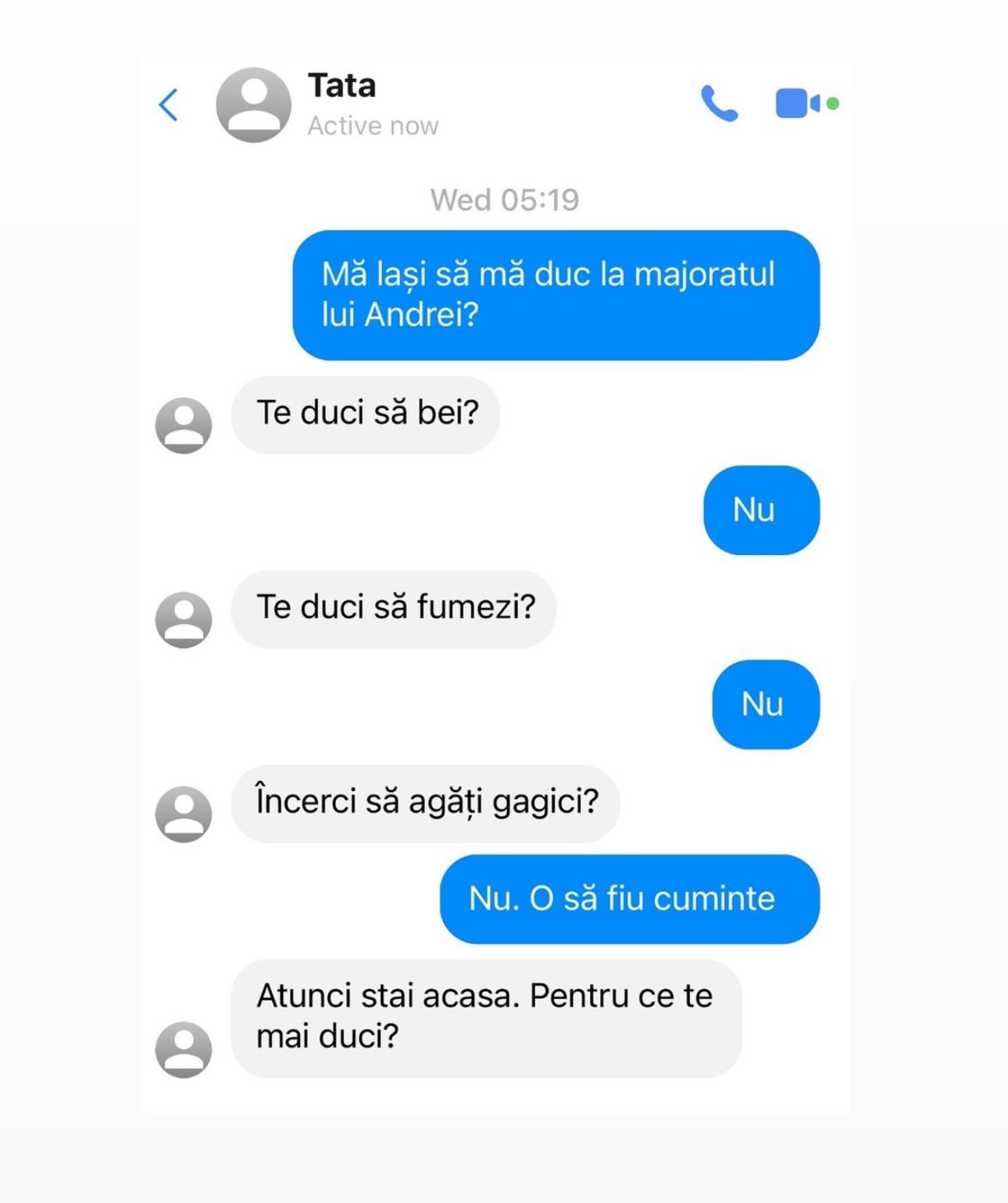1008x1203 pixels.
Task: Select "Încerci să agăți gagici?" message
Action: point(426,804)
